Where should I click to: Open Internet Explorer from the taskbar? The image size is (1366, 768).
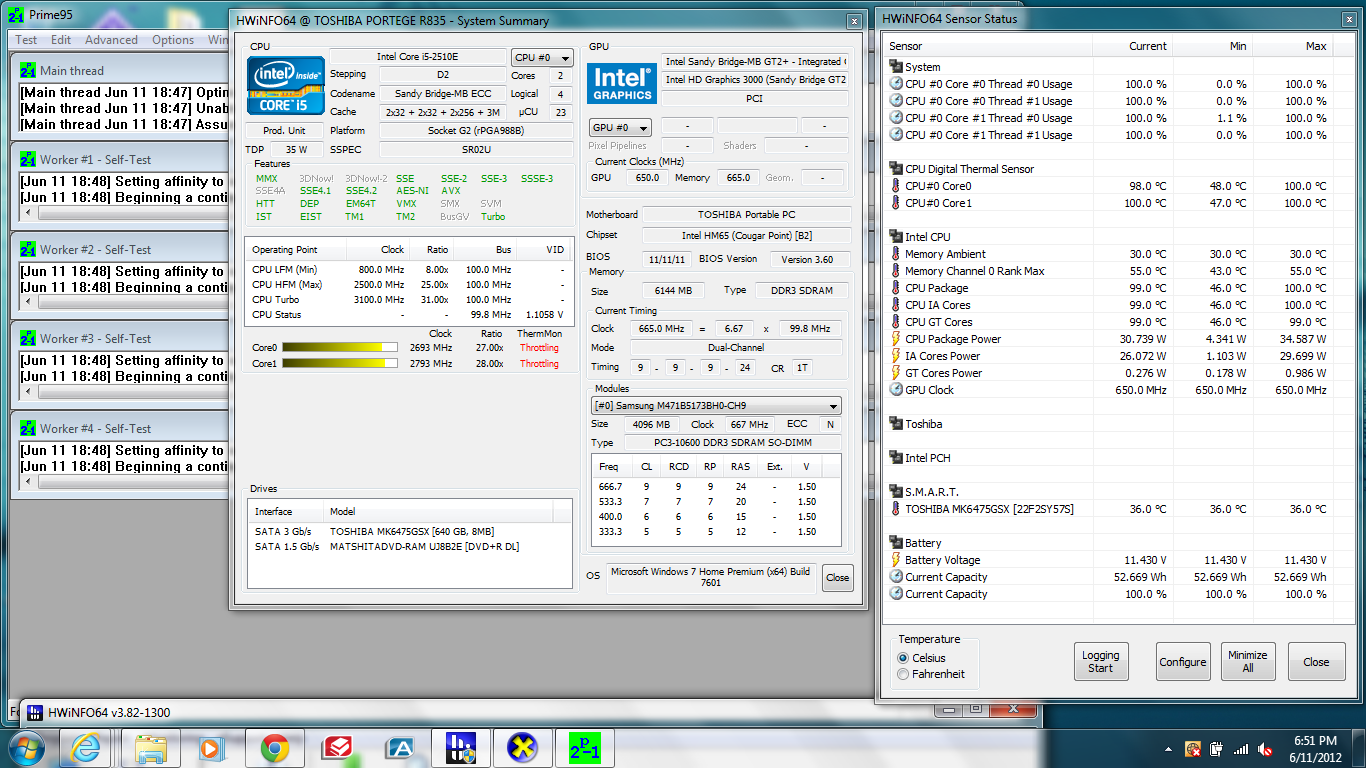pyautogui.click(x=88, y=748)
